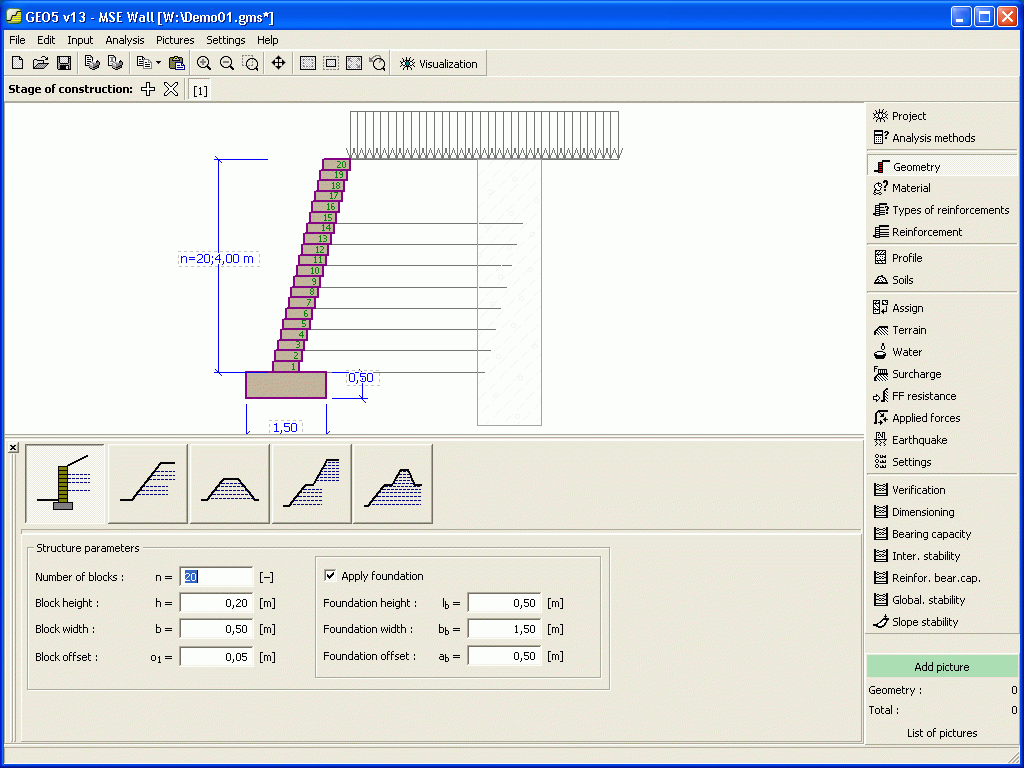Add a new stage of construction
Viewport: 1024px width, 768px height.
tap(147, 89)
